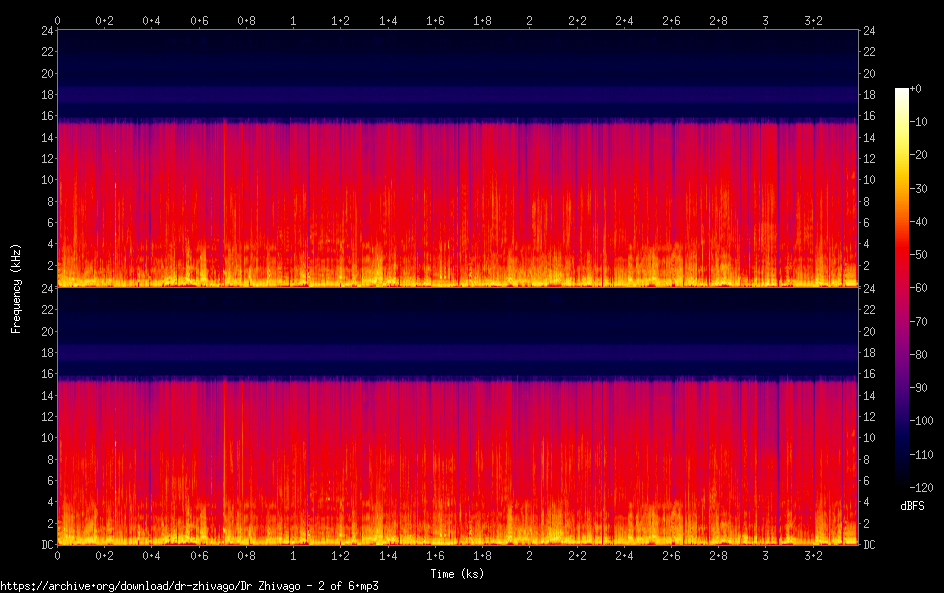Click the 'DC' label at the bottom-left corner

(x=45, y=545)
